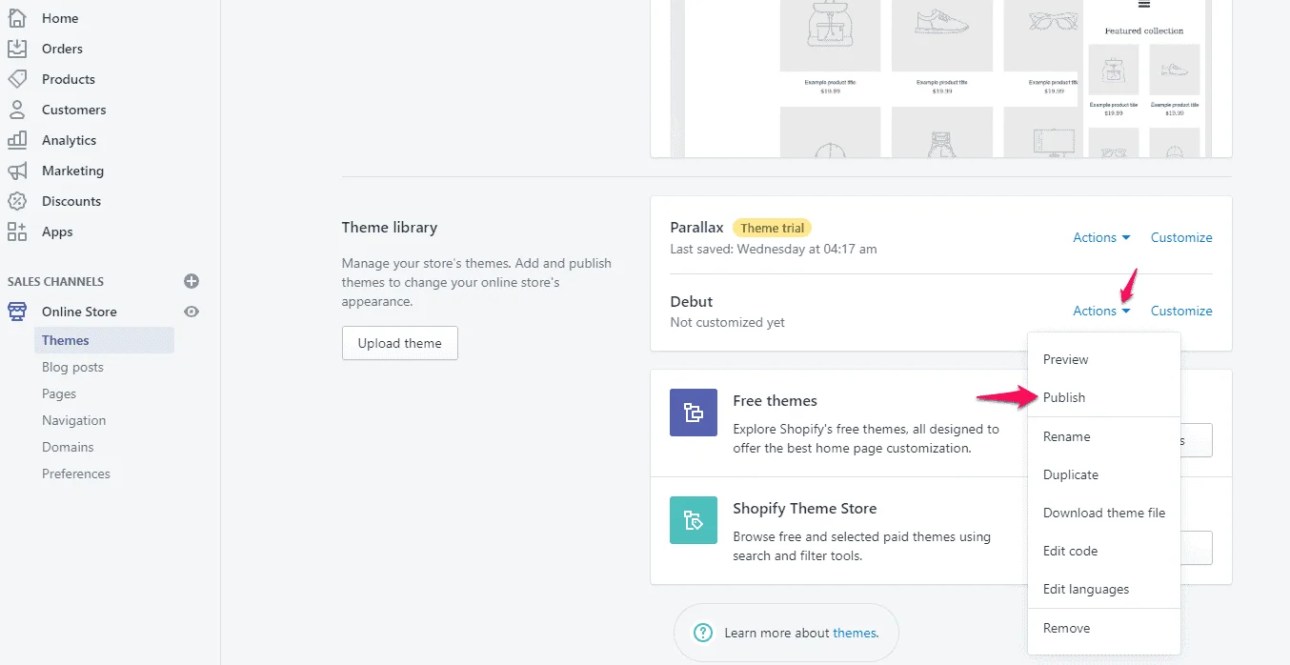The width and height of the screenshot is (1290, 665).
Task: Open Home in the sidebar
Action: tap(60, 18)
